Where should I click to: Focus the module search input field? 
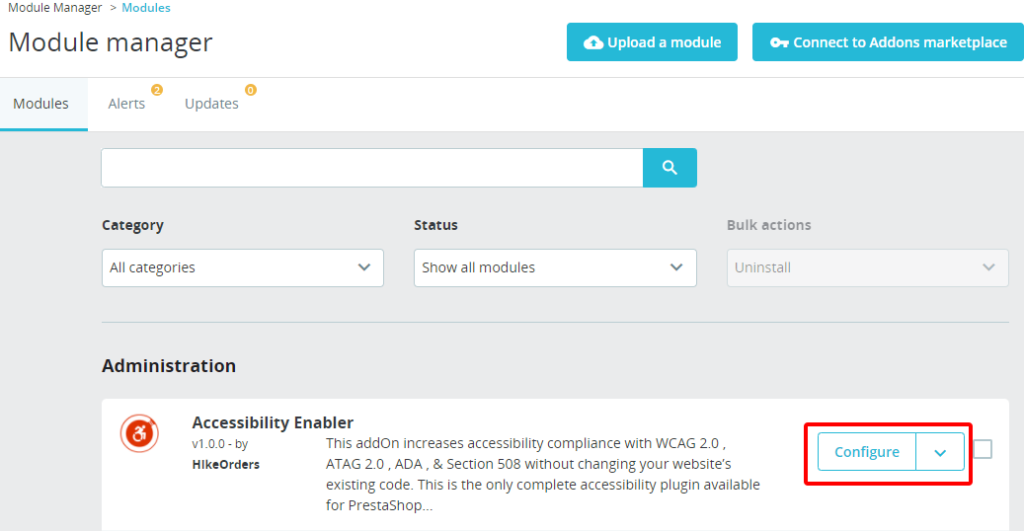(x=372, y=168)
